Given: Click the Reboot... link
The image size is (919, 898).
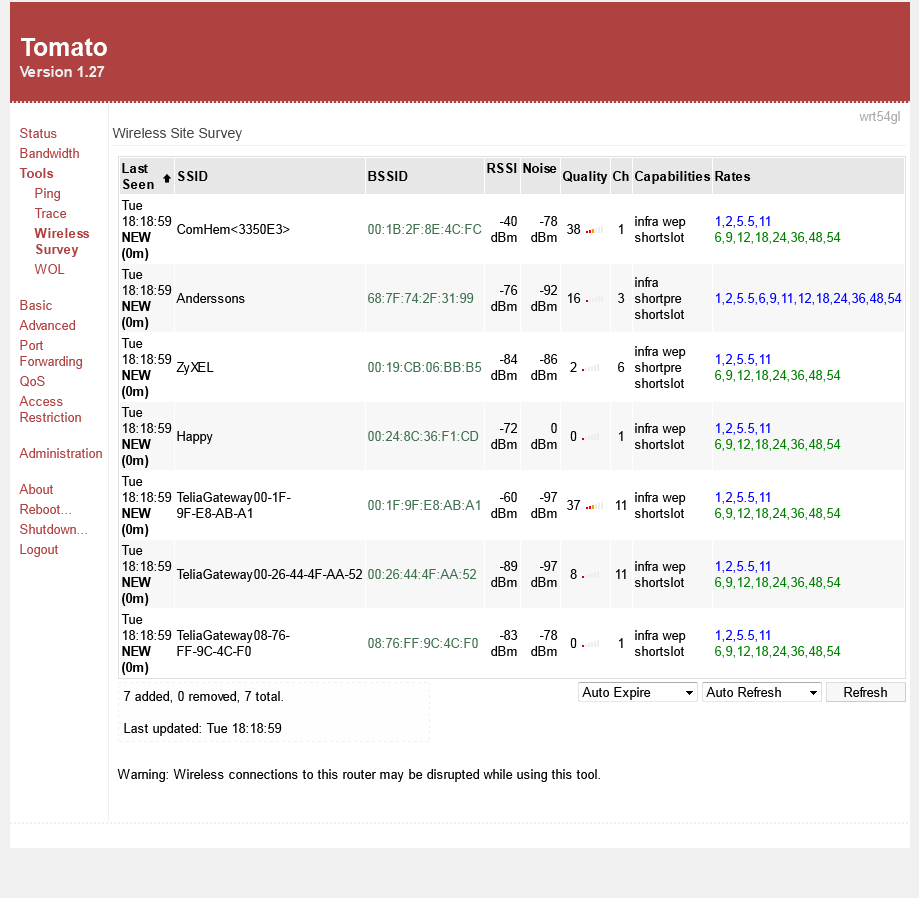Looking at the screenshot, I should (46, 509).
